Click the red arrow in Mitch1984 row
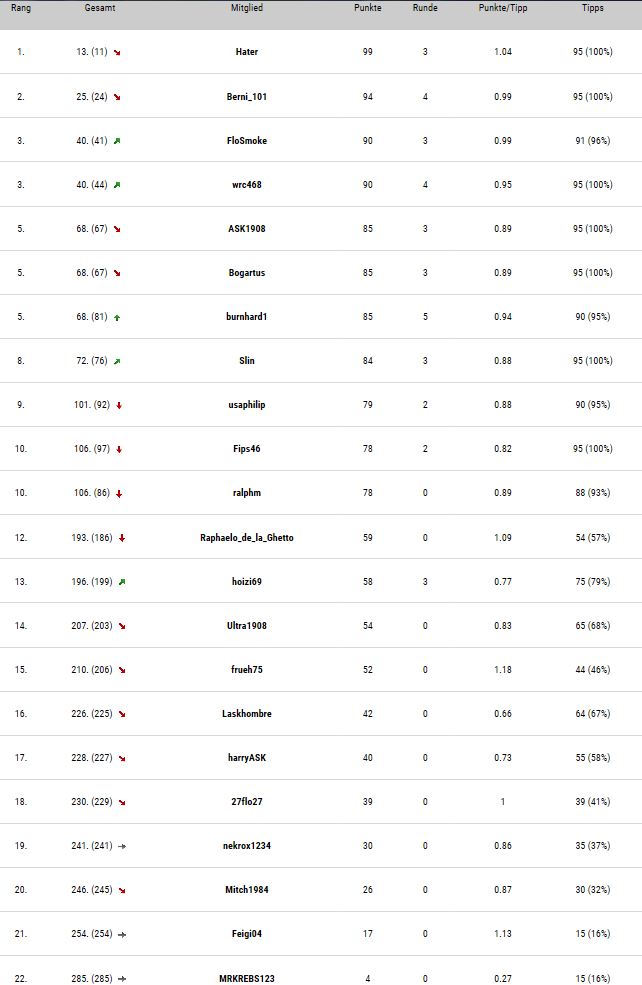642x985 pixels. pyautogui.click(x=122, y=891)
